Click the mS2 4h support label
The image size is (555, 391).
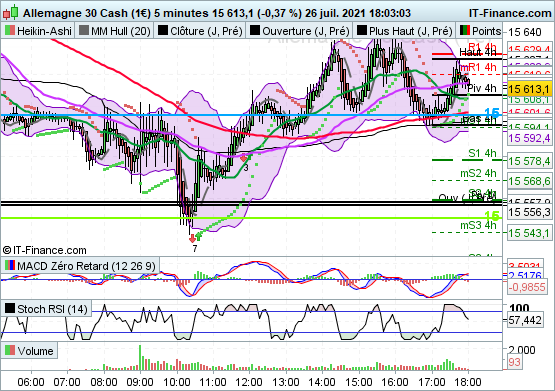pyautogui.click(x=478, y=173)
